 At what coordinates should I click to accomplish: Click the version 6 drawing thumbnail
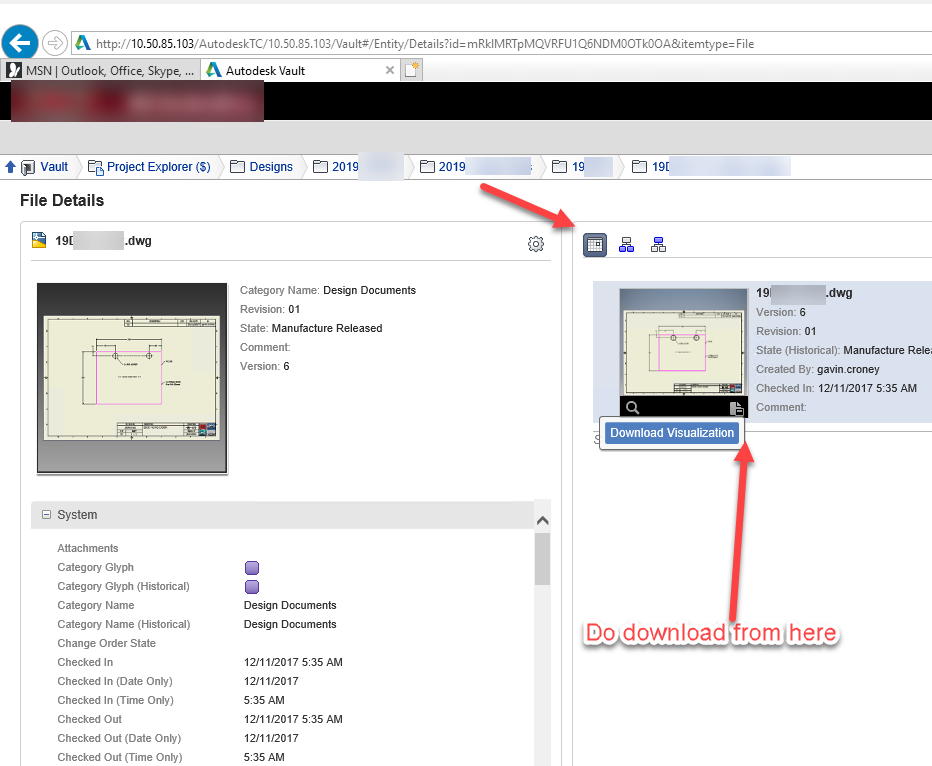pos(684,342)
